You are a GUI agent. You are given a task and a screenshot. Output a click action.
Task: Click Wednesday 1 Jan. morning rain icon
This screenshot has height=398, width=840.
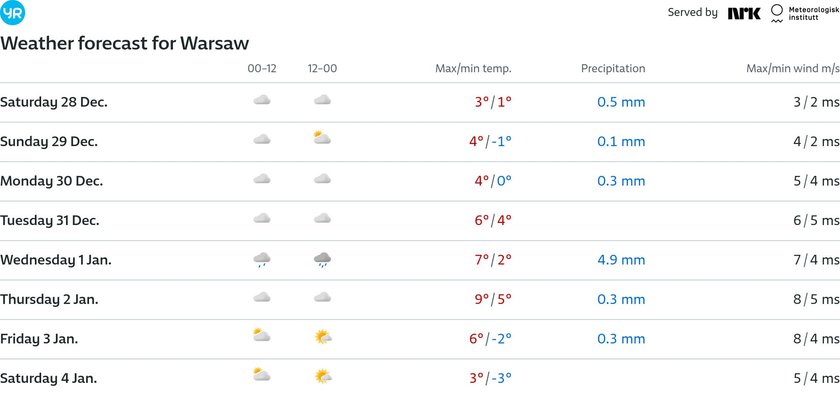pyautogui.click(x=261, y=260)
